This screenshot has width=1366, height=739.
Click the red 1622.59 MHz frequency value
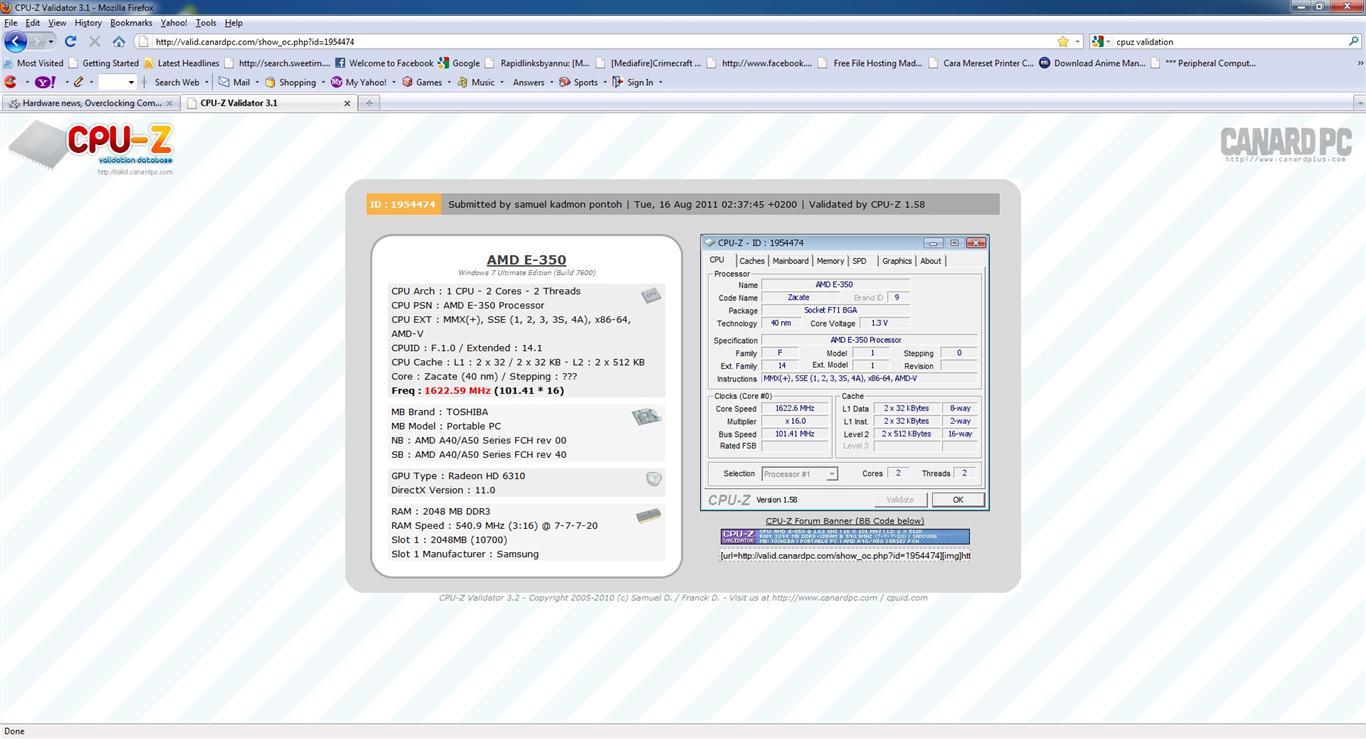(457, 391)
